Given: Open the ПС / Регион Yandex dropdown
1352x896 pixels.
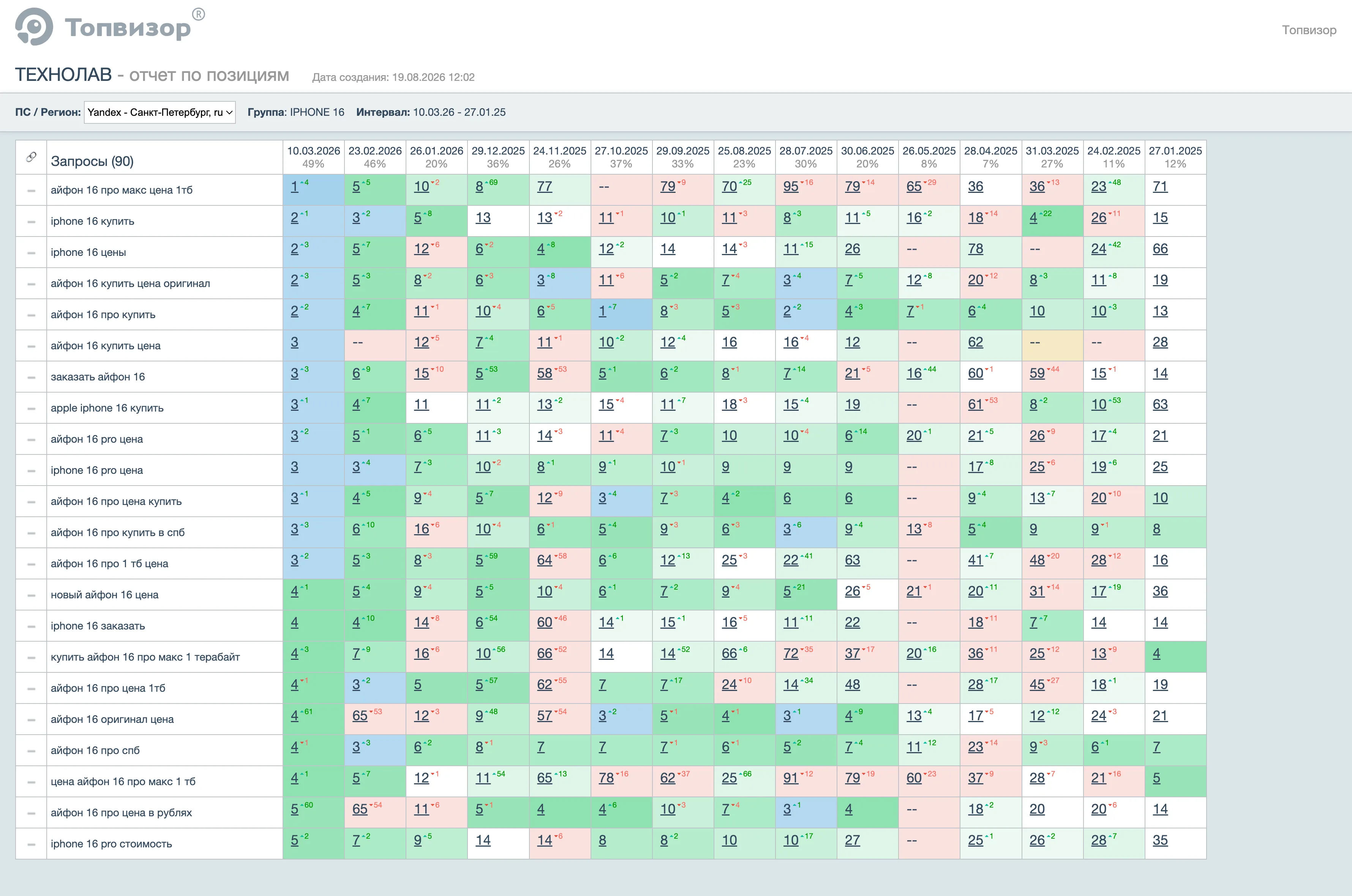Looking at the screenshot, I should click(x=160, y=112).
